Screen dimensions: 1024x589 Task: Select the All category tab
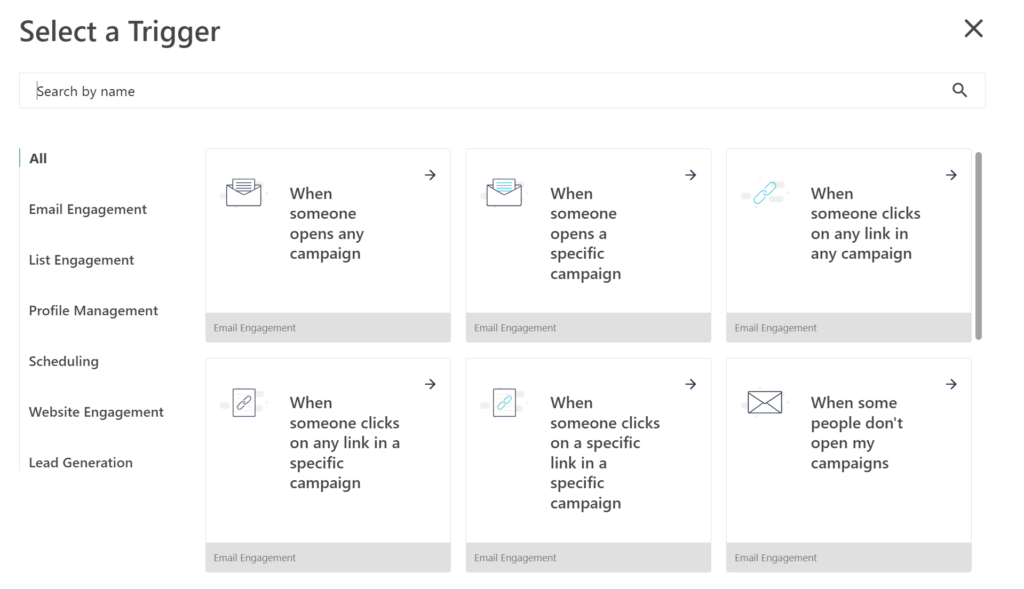point(38,158)
